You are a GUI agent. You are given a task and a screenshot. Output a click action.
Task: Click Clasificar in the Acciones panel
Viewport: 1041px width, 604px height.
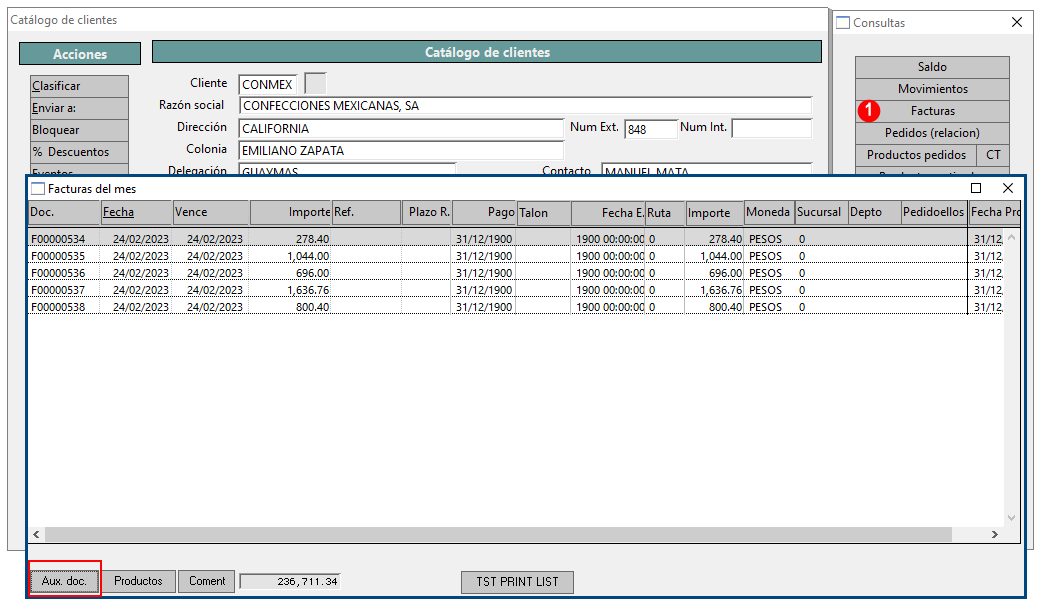click(79, 86)
